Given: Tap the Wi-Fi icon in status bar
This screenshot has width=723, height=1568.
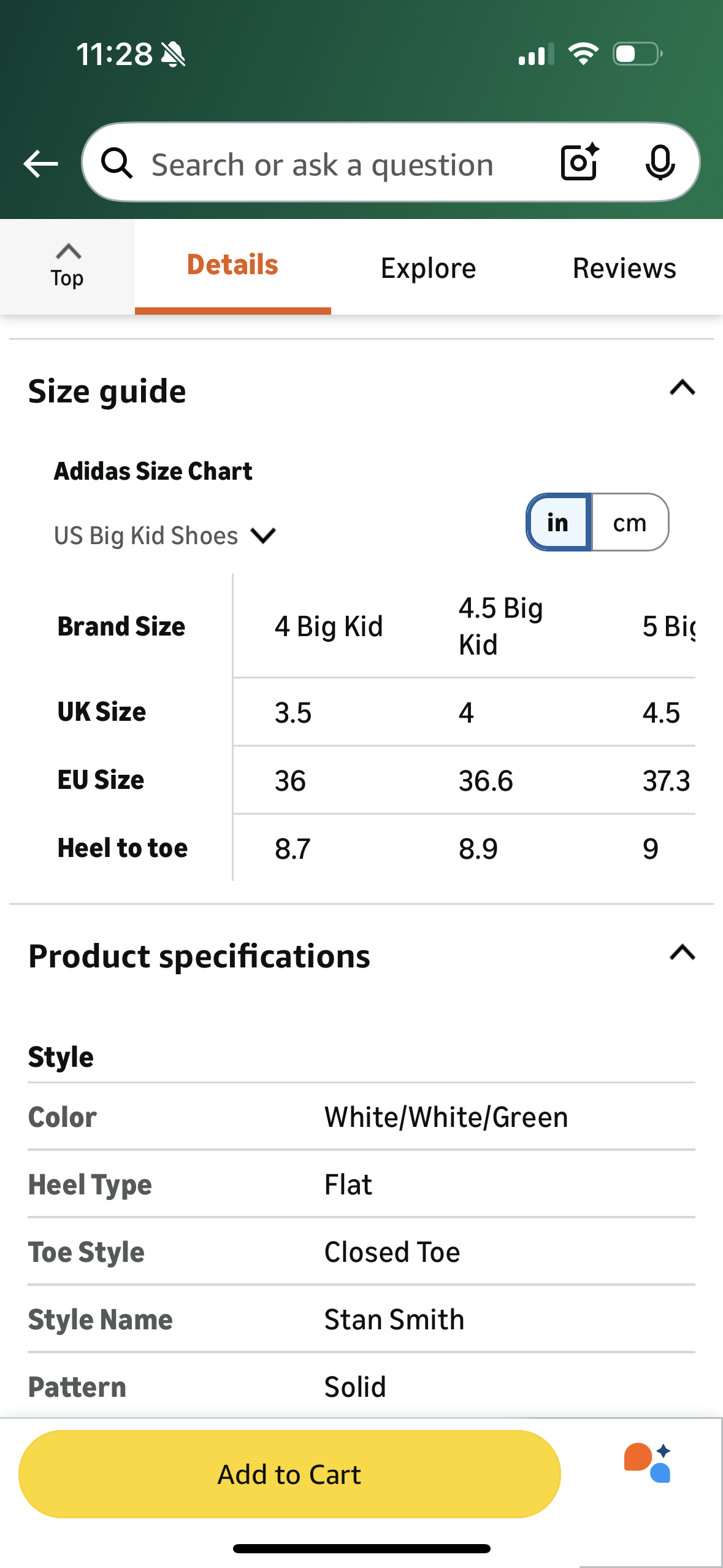Looking at the screenshot, I should click(x=583, y=54).
